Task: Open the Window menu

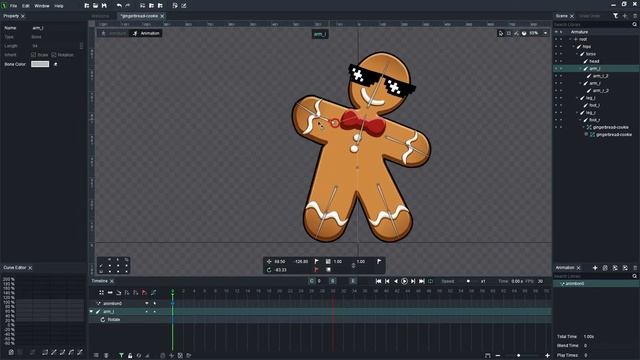Action: (42, 6)
